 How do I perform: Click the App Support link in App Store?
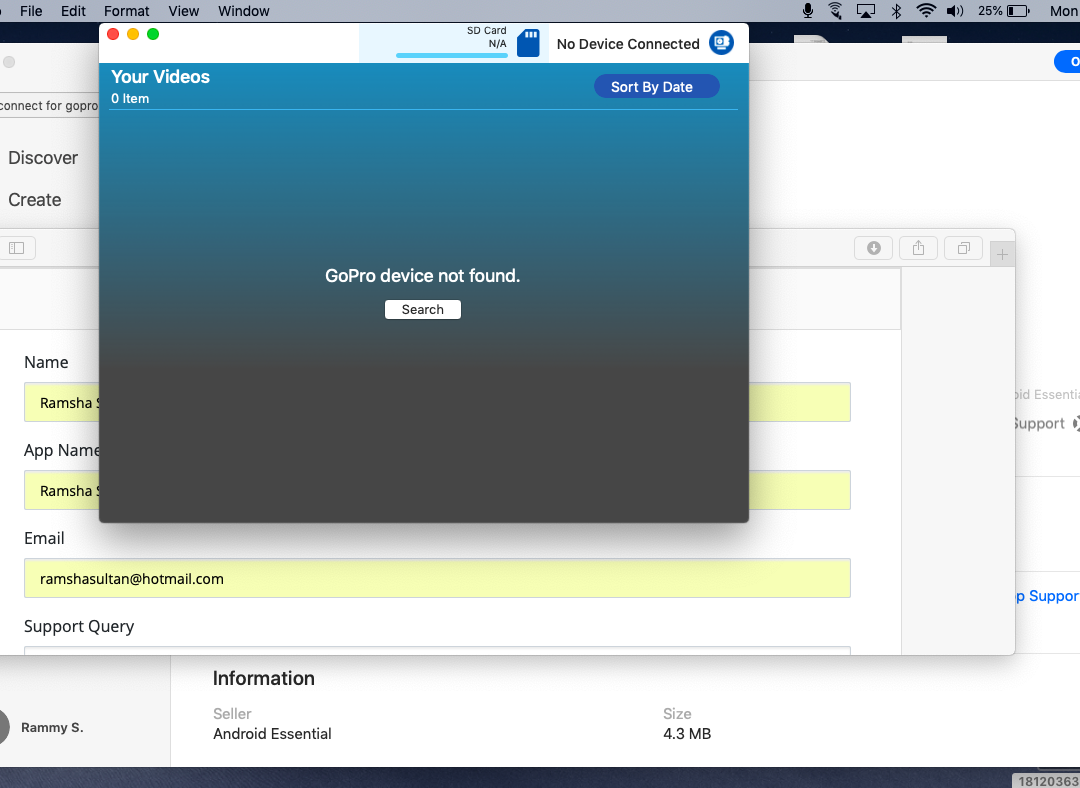pos(1048,596)
